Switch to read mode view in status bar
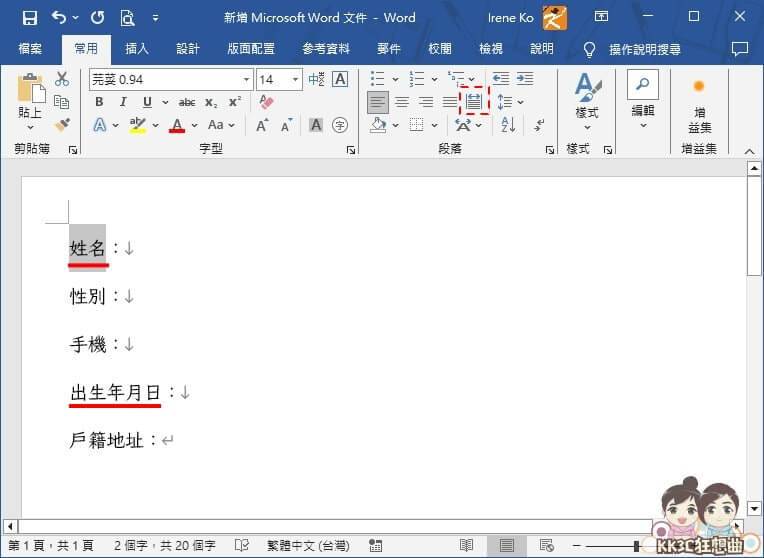Image resolution: width=764 pixels, height=558 pixels. (466, 545)
